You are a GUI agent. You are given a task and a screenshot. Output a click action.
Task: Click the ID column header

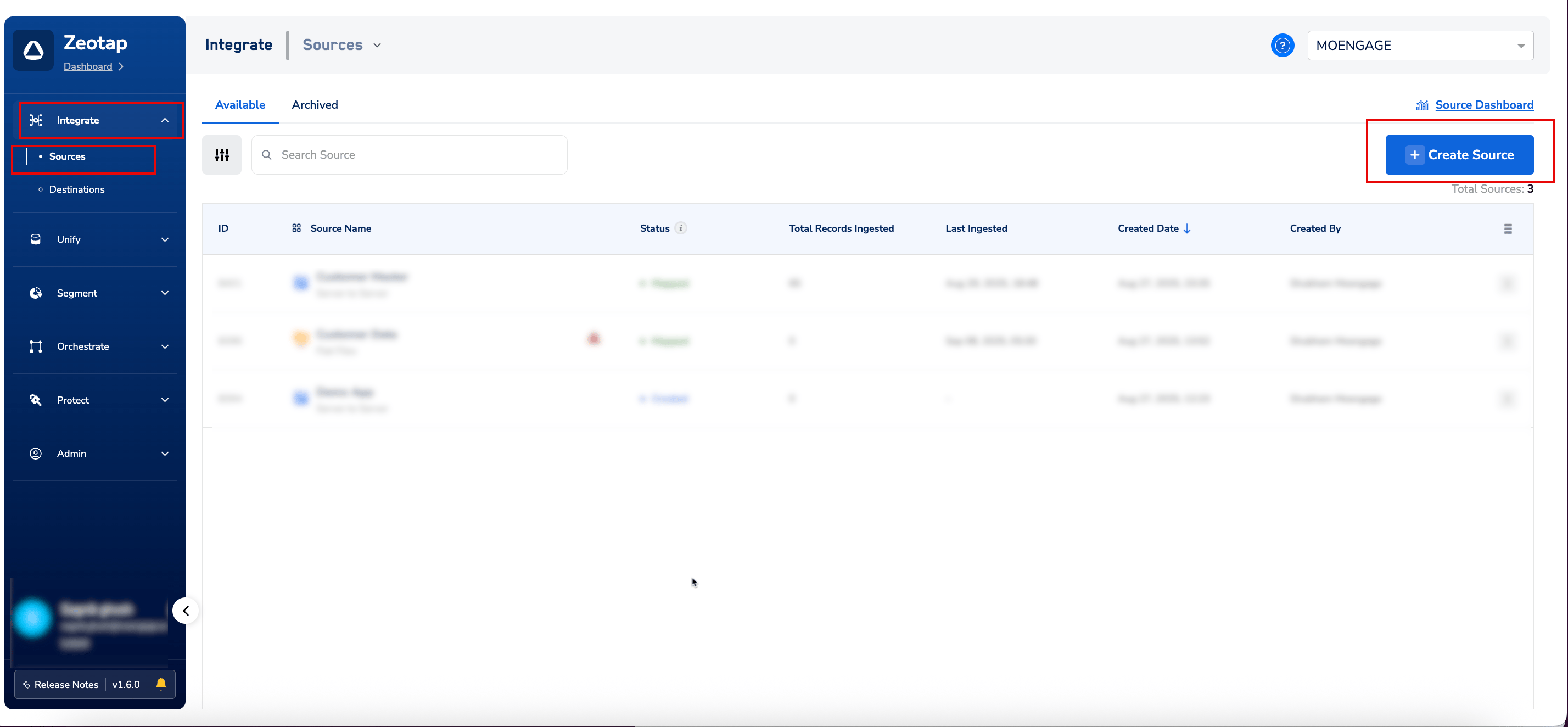[223, 228]
